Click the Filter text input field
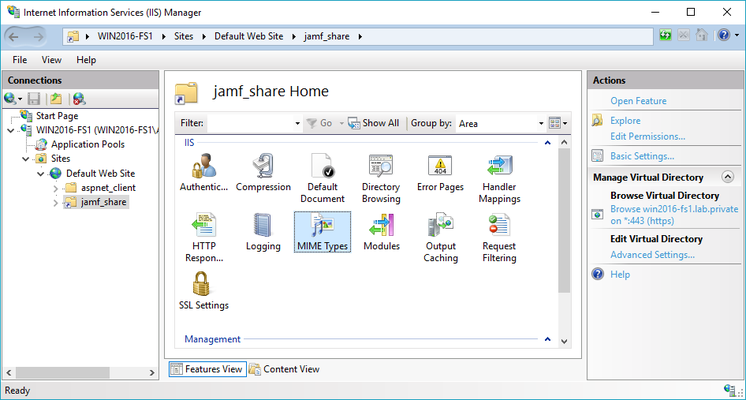Viewport: 746px width, 400px height. click(x=251, y=123)
